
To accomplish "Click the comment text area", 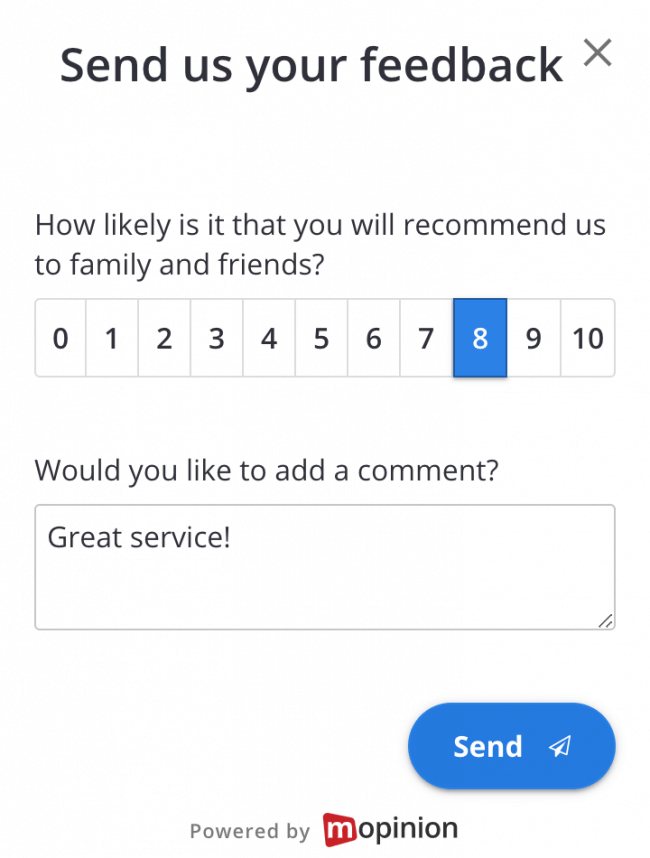I will tap(324, 567).
